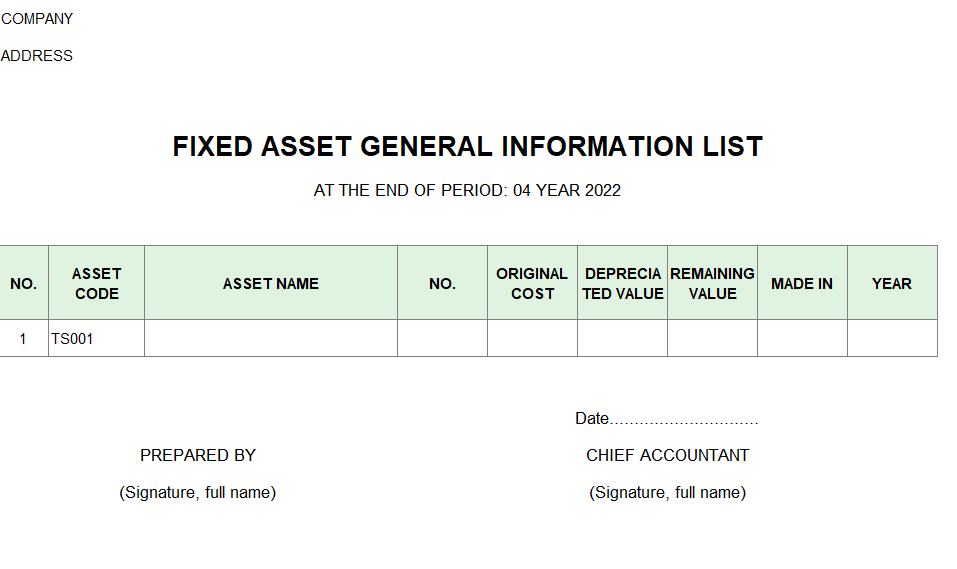Click the dotted Date line
Viewport: 957px width, 569px height.
coord(667,419)
